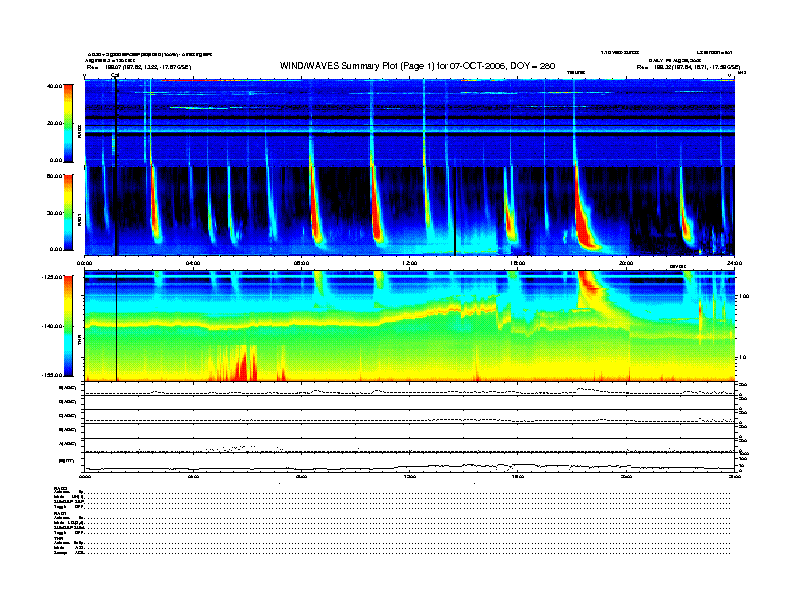Click the 16:00 tick label under RAD1 panel
The height and width of the screenshot is (612, 792).
coord(518,263)
